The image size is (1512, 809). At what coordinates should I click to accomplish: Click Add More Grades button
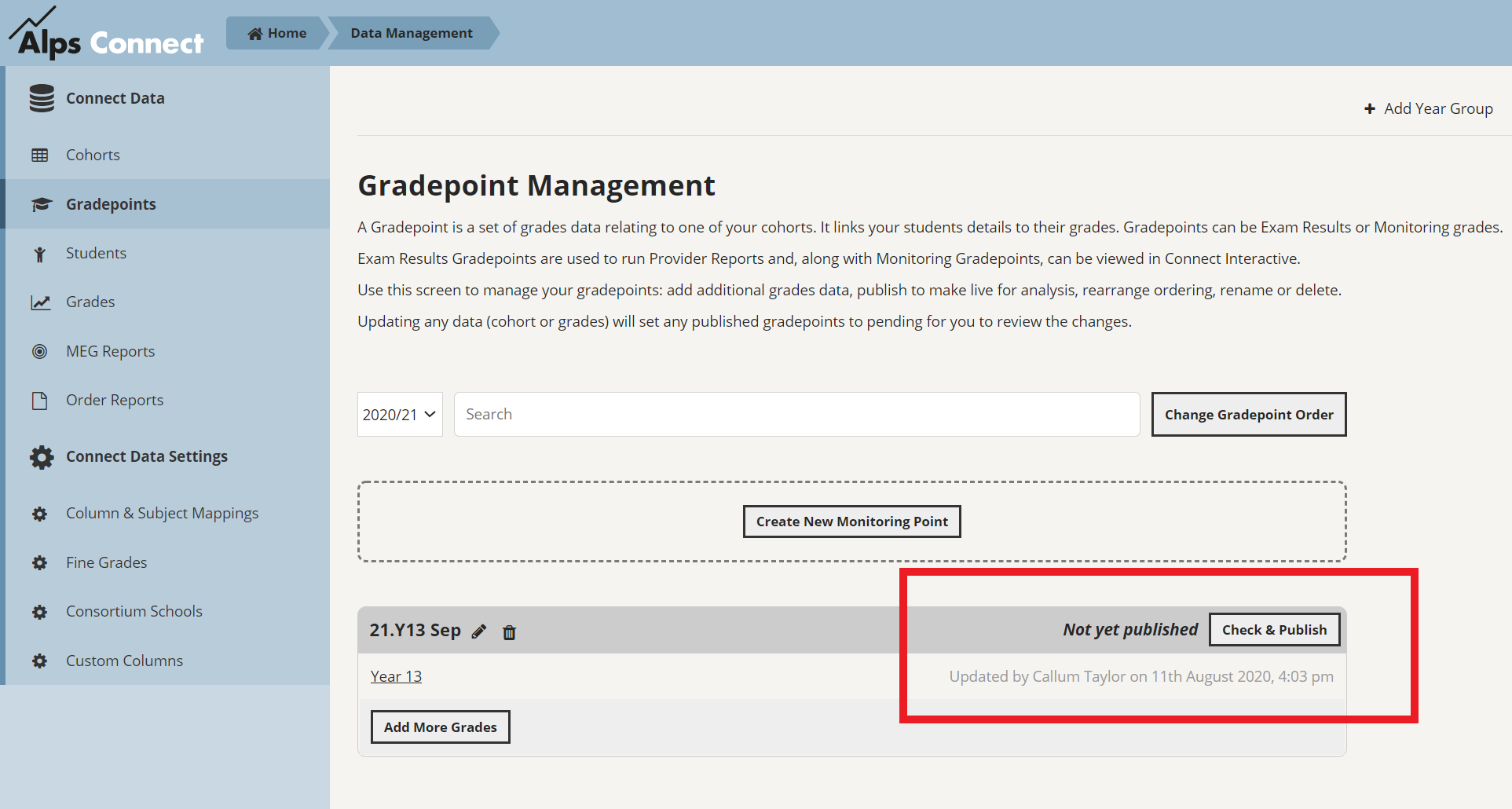coord(441,727)
